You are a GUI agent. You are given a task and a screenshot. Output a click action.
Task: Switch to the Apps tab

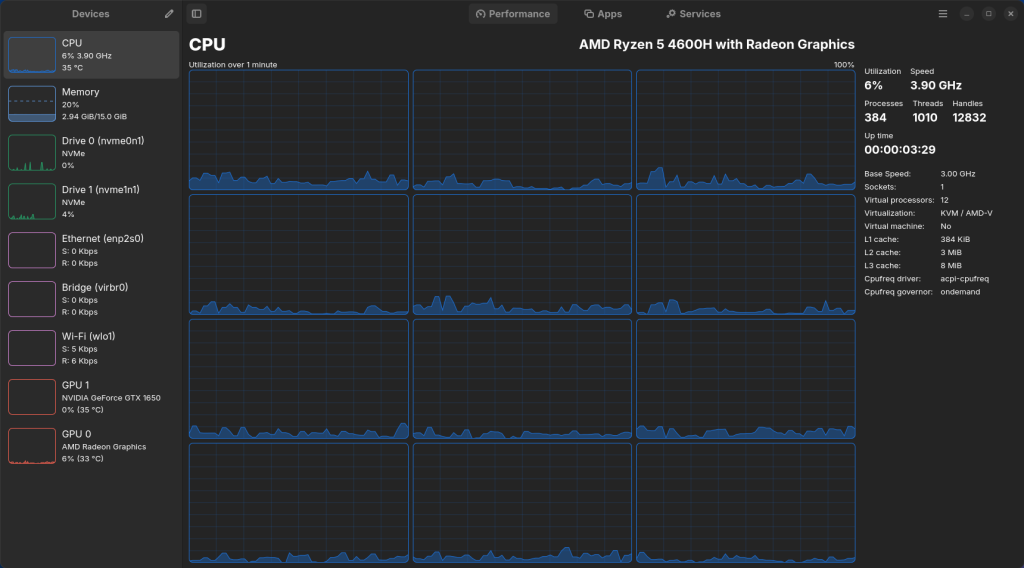(x=603, y=14)
